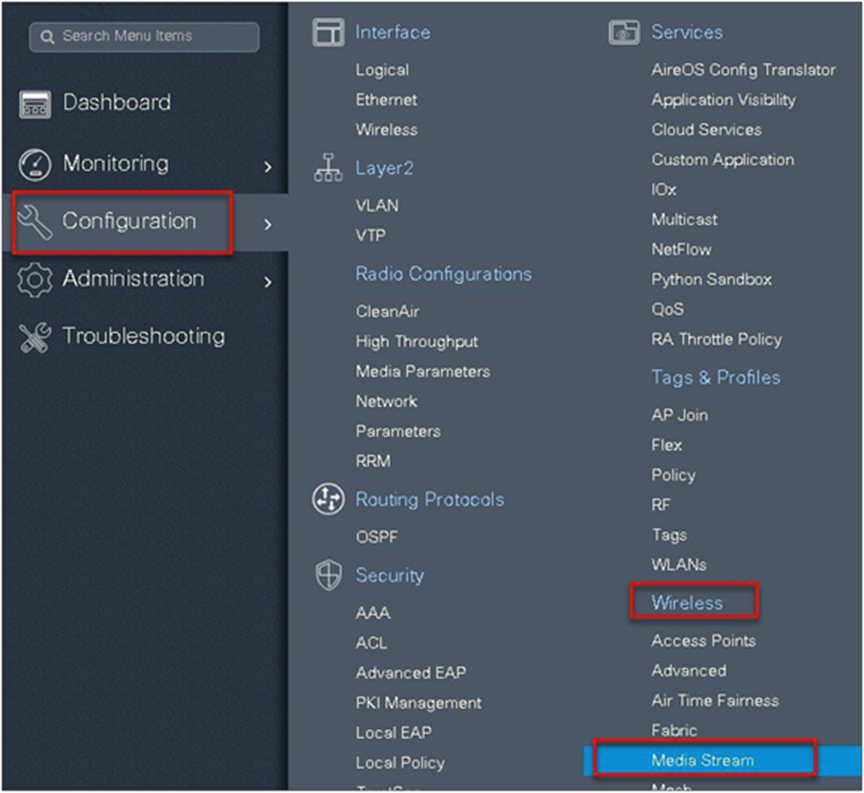Image resolution: width=864 pixels, height=793 pixels.
Task: Click the Dashboard gauge icon
Action: [x=36, y=104]
